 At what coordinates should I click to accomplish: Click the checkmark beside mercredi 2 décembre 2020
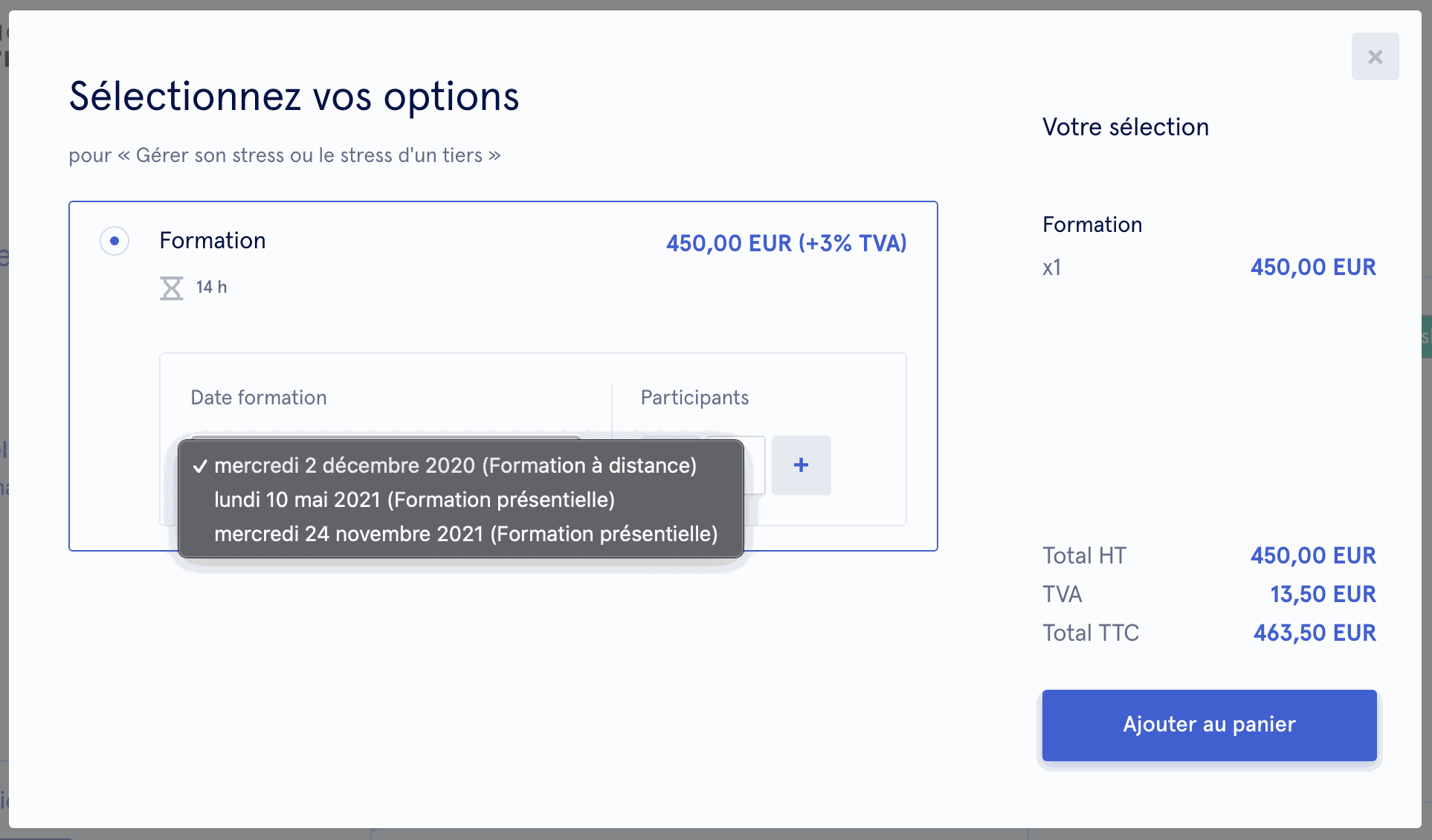click(x=199, y=466)
